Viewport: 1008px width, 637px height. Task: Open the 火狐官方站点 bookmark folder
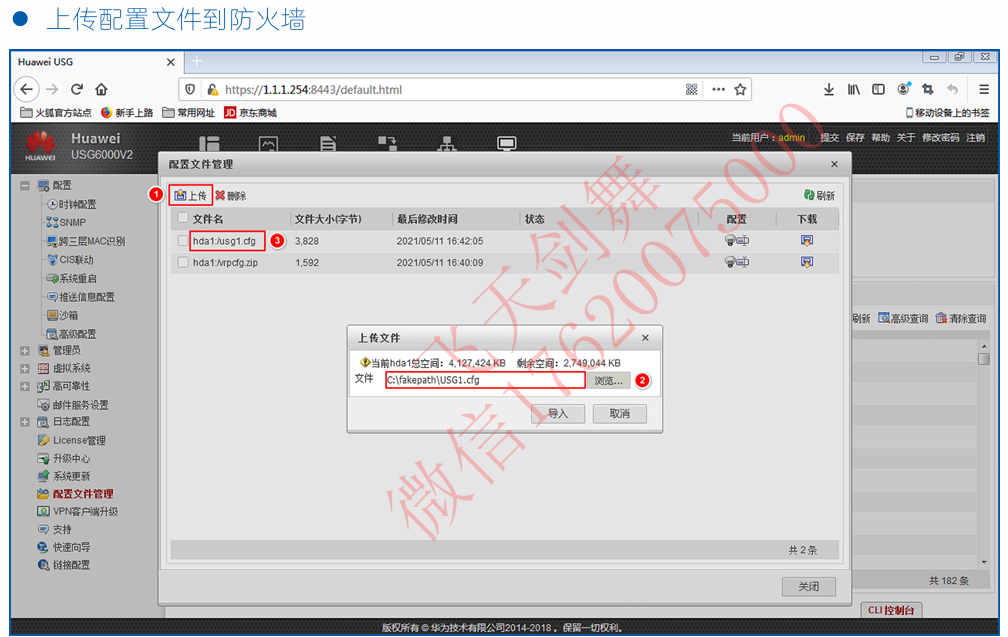click(56, 112)
